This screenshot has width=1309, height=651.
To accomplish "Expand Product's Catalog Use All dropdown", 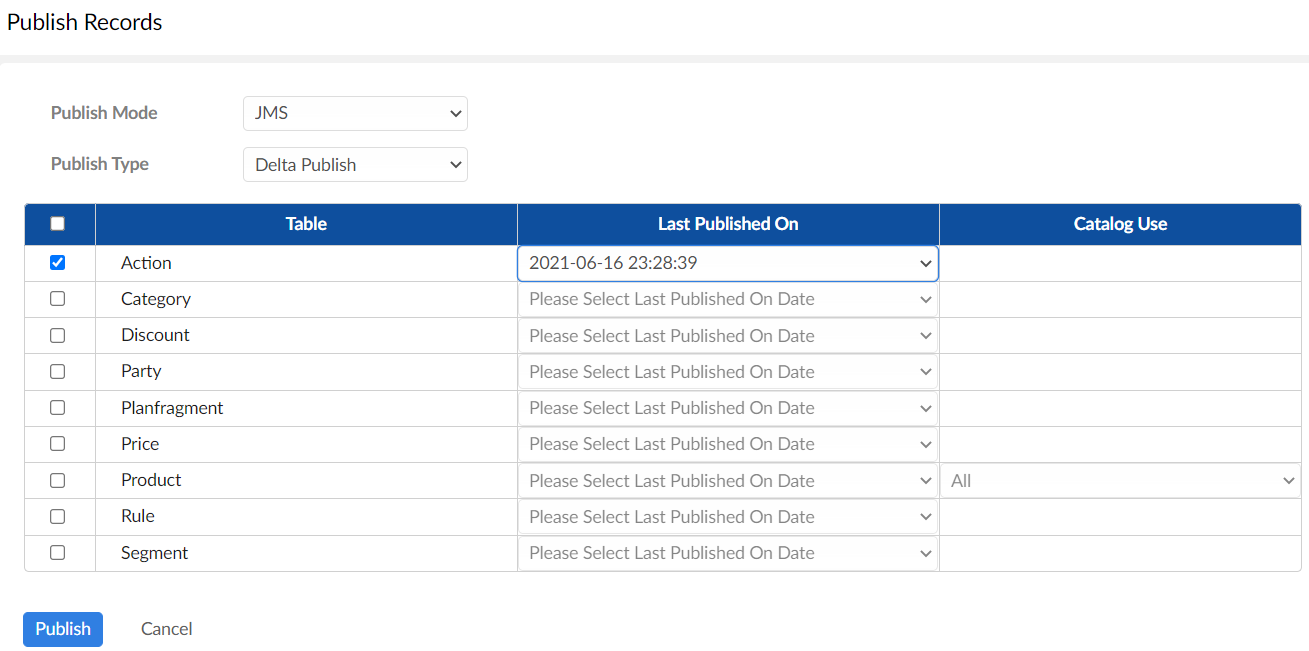I will click(x=1120, y=481).
